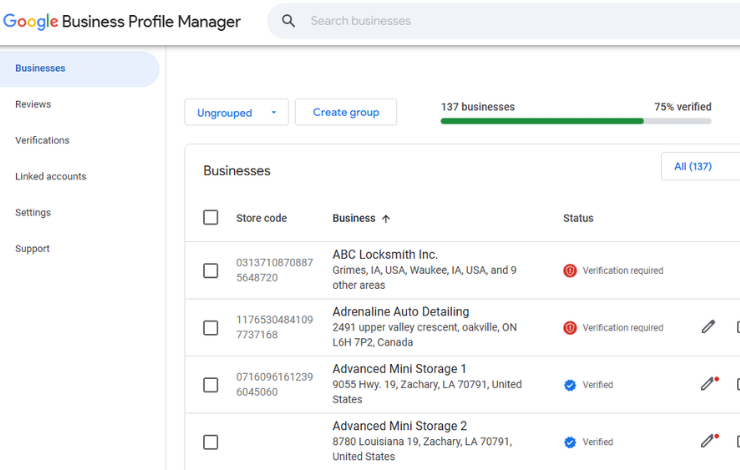Open Support in the sidebar
Screen dimensions: 740x470
[x=32, y=249]
